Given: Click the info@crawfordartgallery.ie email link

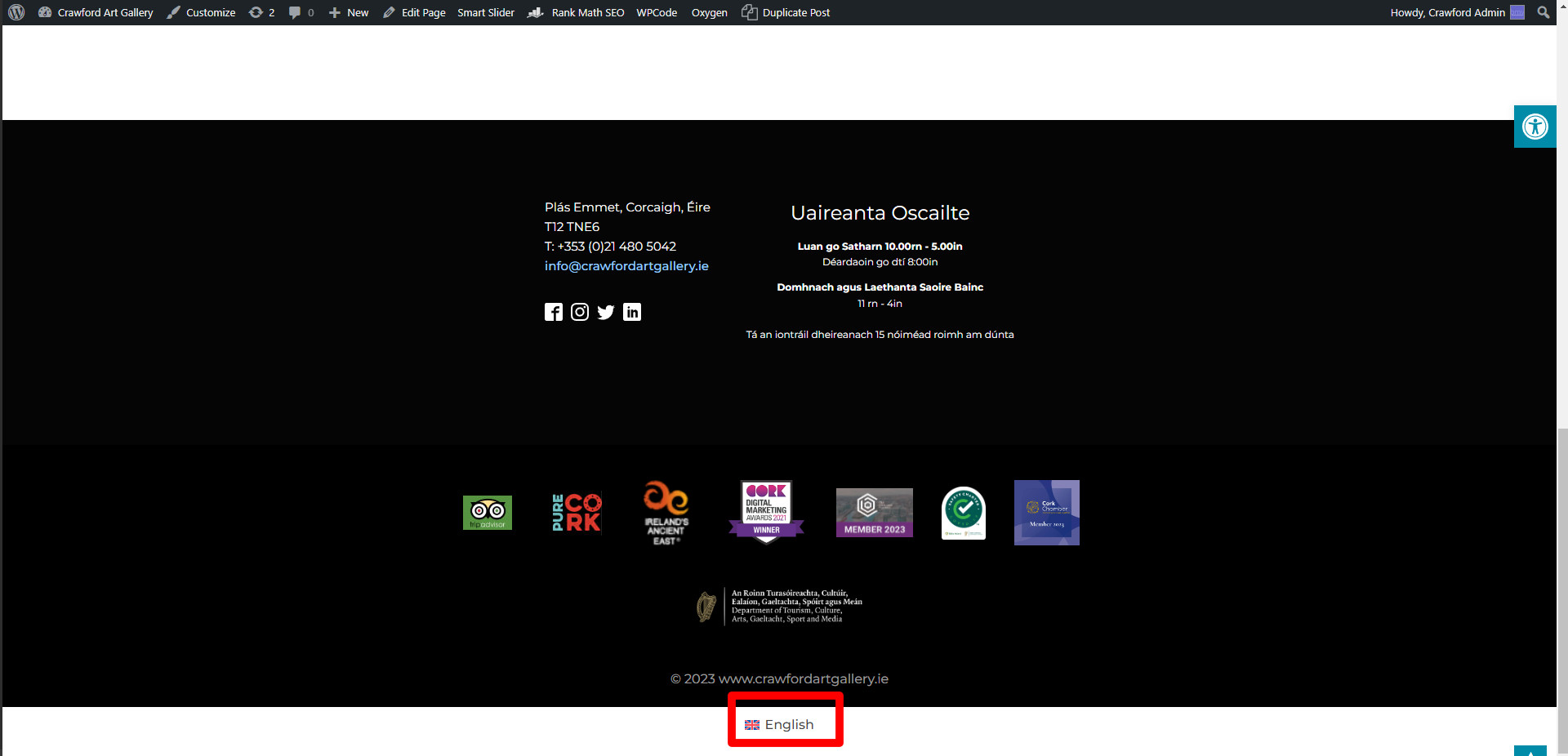Looking at the screenshot, I should (626, 266).
